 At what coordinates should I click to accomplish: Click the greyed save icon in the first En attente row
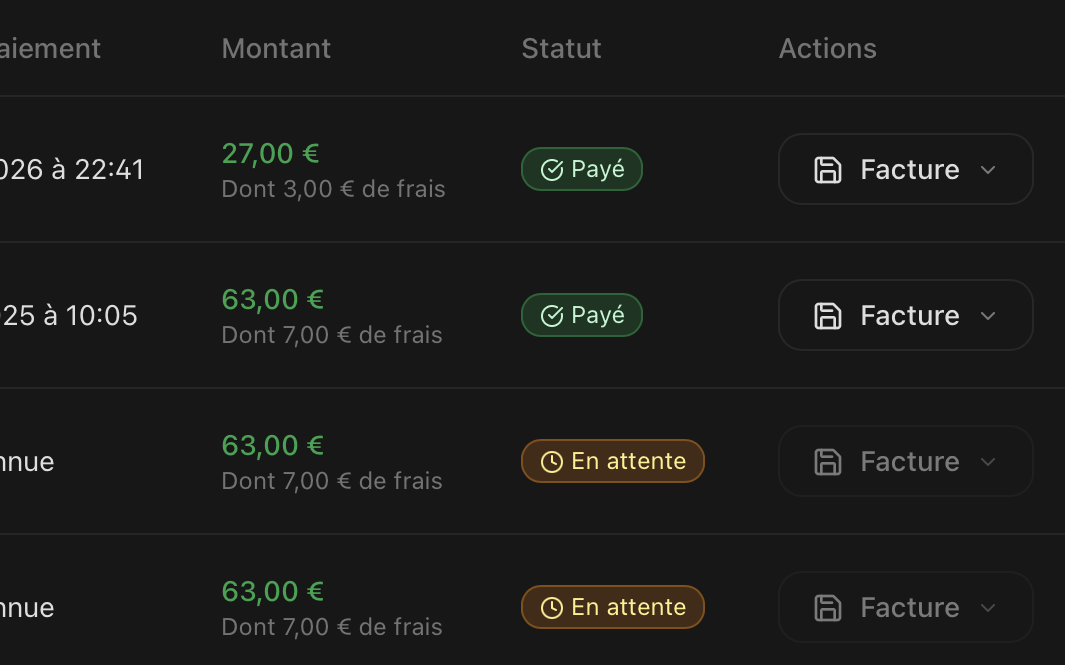click(828, 462)
